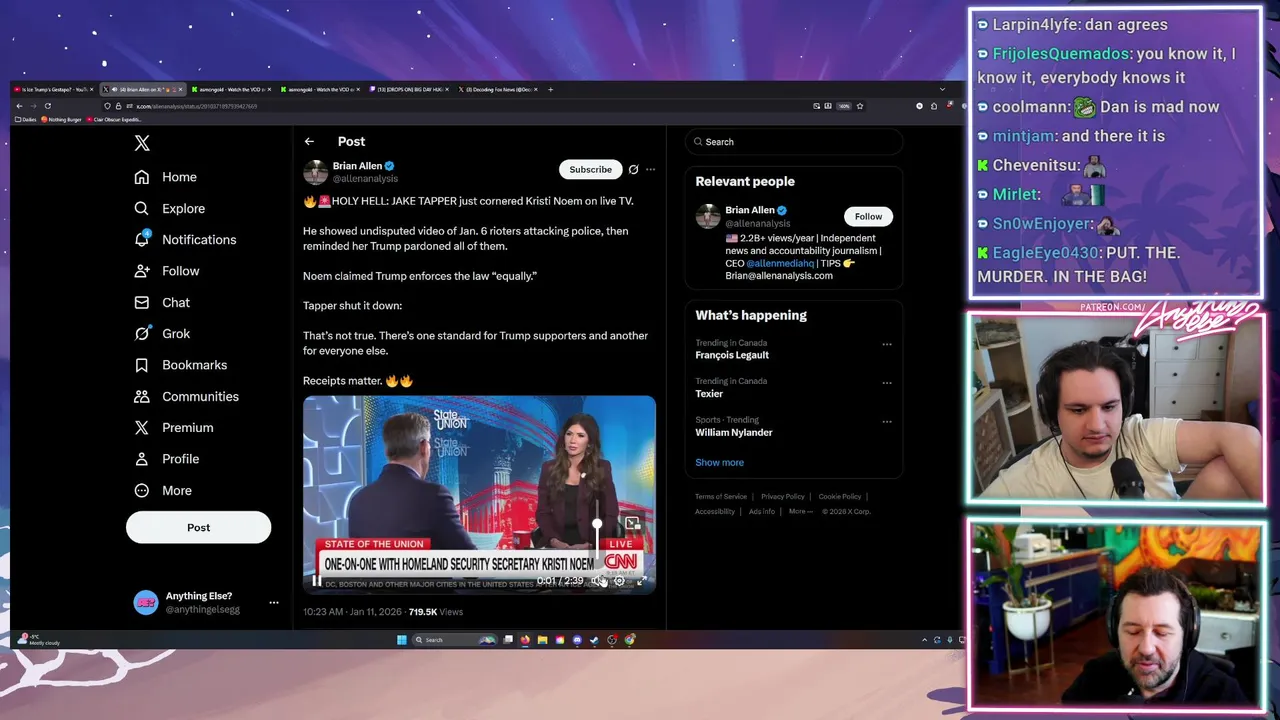Screen dimensions: 1280x720
Task: Open Home in the X sidebar
Action: point(166,177)
